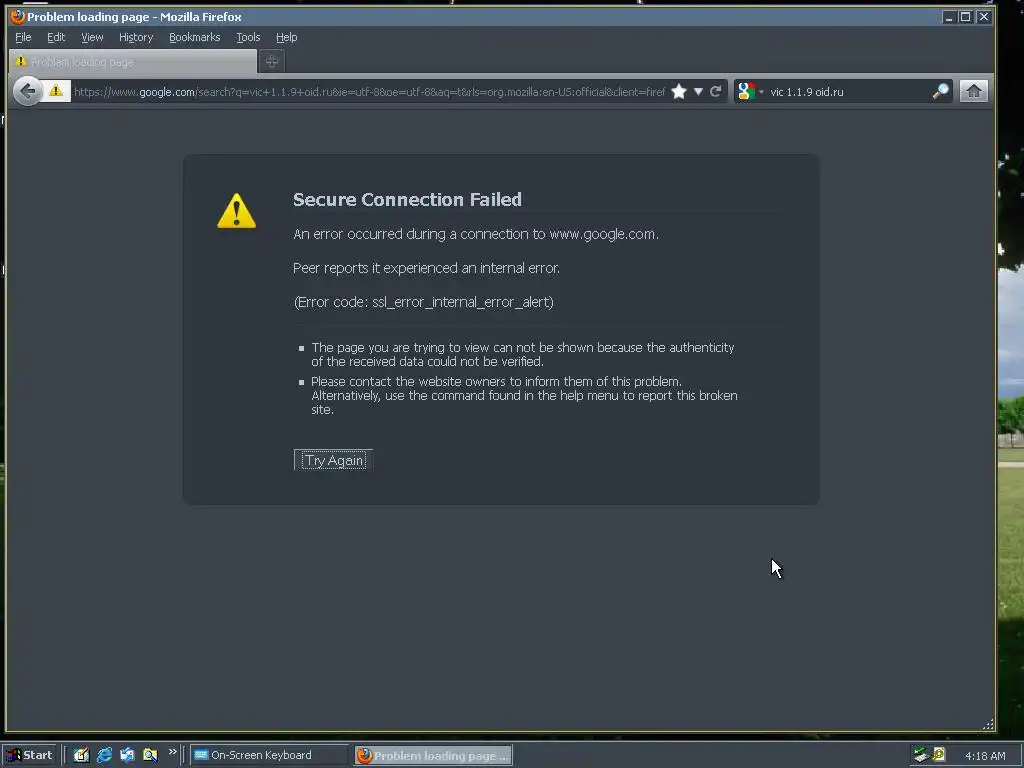Click the magnifier search icon

[x=940, y=91]
